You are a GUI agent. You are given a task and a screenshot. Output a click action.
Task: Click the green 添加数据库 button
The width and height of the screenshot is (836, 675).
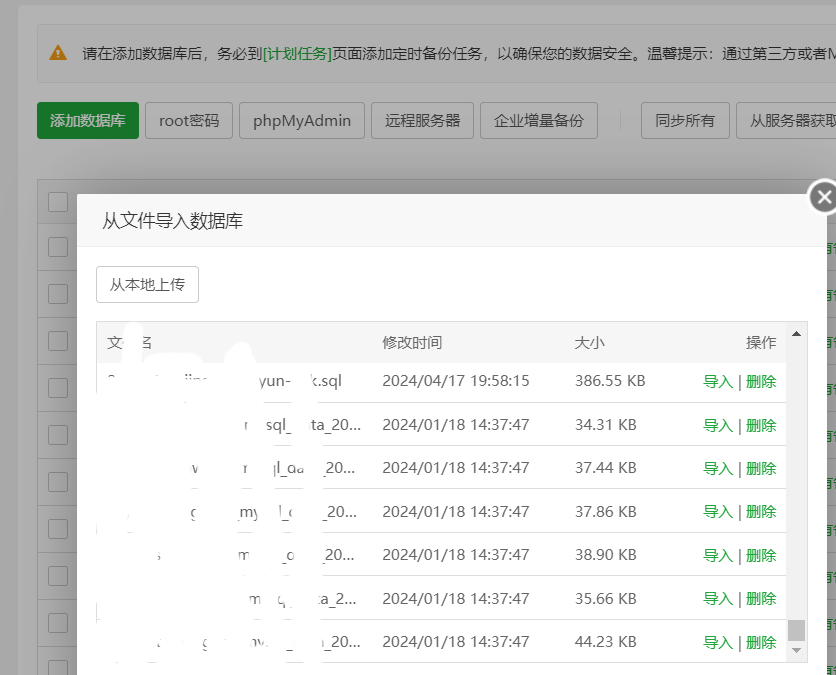88,121
